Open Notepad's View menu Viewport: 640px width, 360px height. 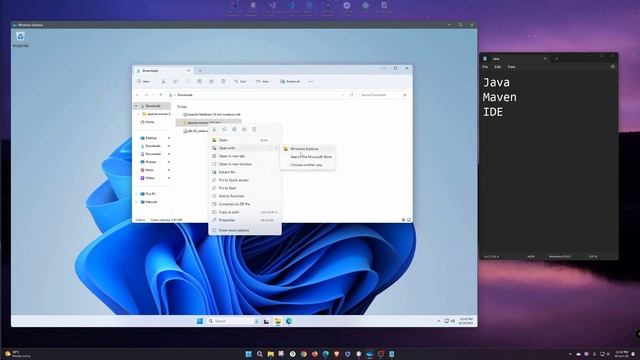(511, 67)
